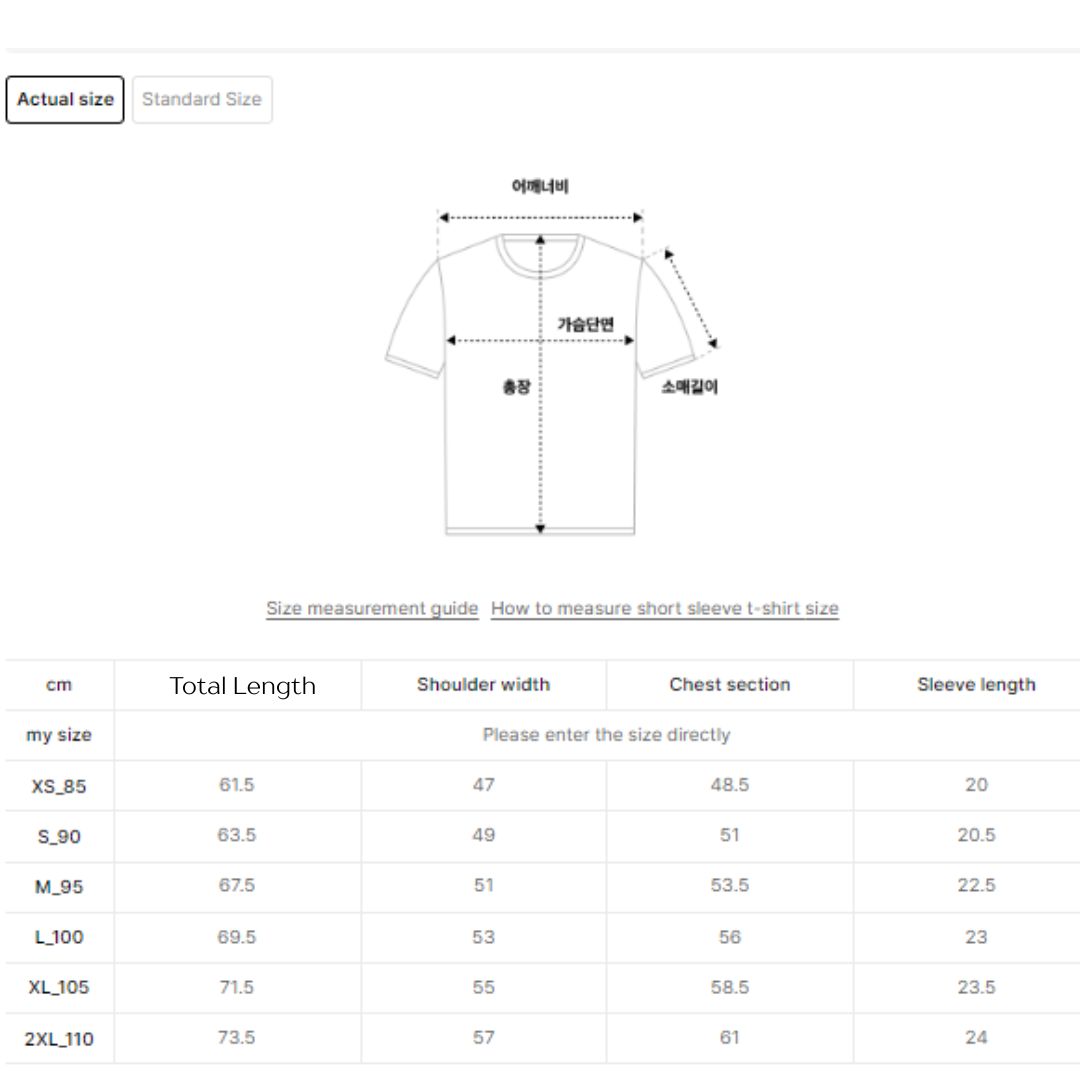This screenshot has width=1080, height=1080.
Task: Click the 24 sleeve length value
Action: point(976,1038)
